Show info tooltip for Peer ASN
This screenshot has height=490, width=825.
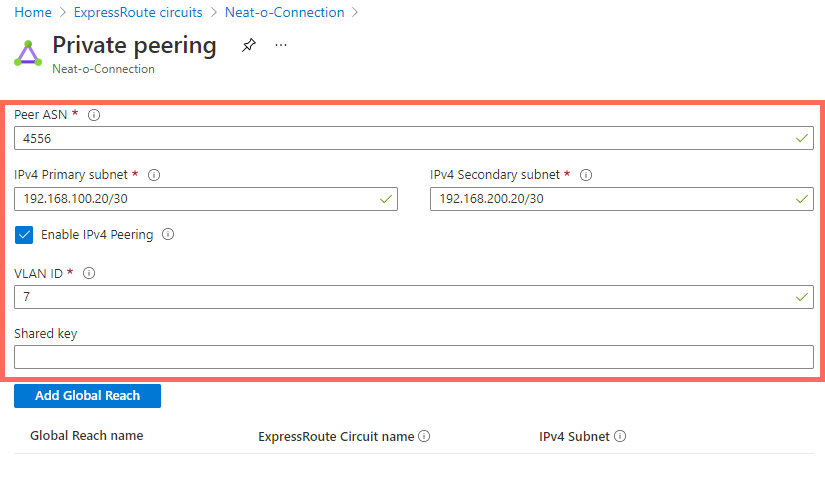(x=94, y=115)
